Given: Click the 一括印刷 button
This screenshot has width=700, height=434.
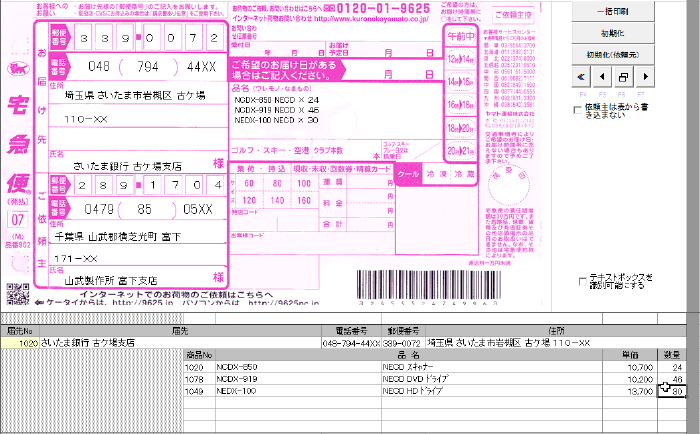Looking at the screenshot, I should point(613,11).
